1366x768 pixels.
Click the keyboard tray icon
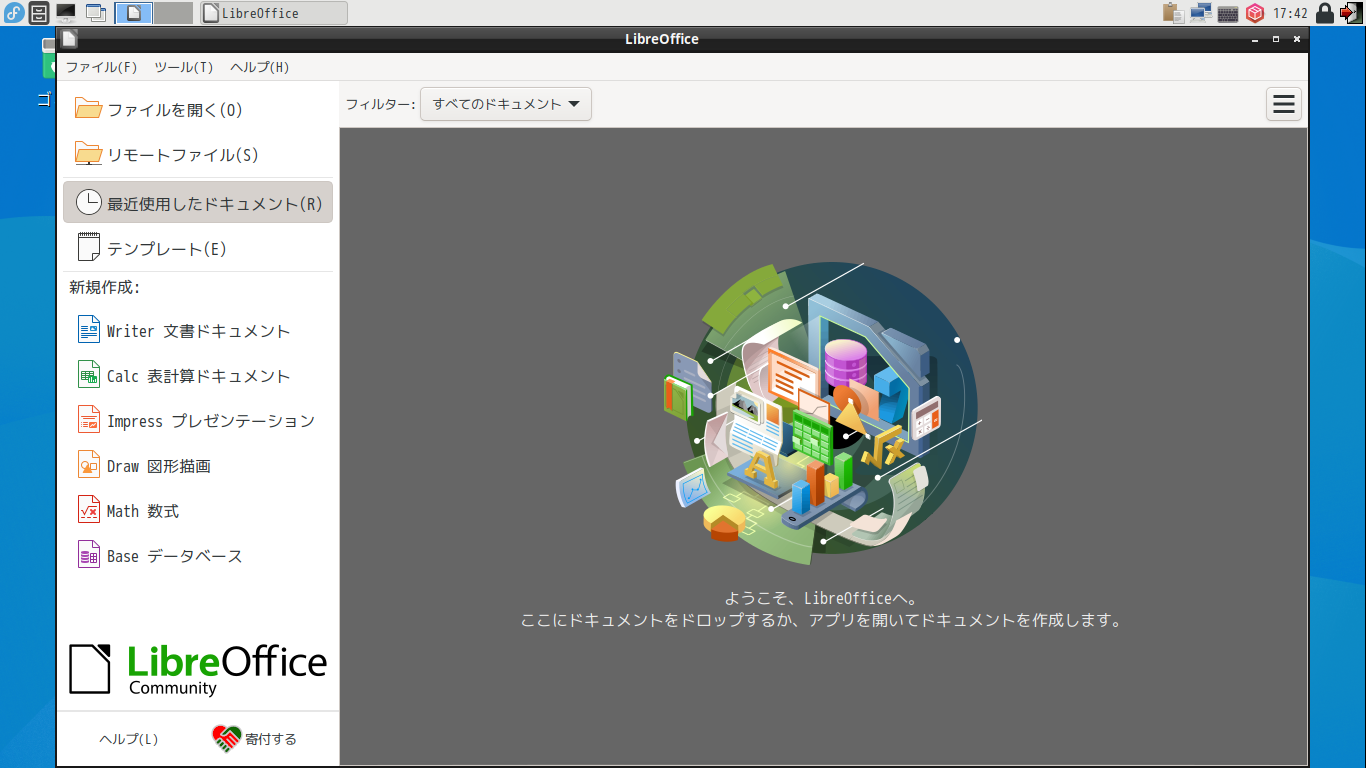1228,13
